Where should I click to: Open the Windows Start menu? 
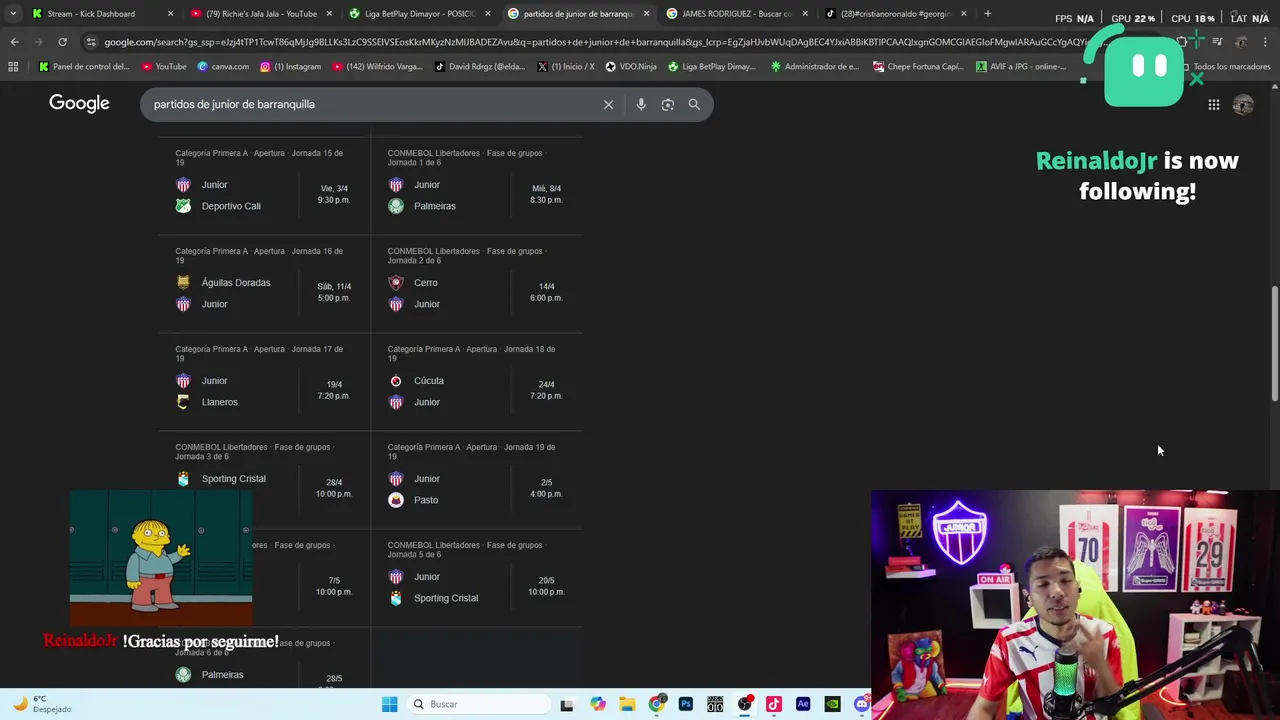tap(390, 704)
